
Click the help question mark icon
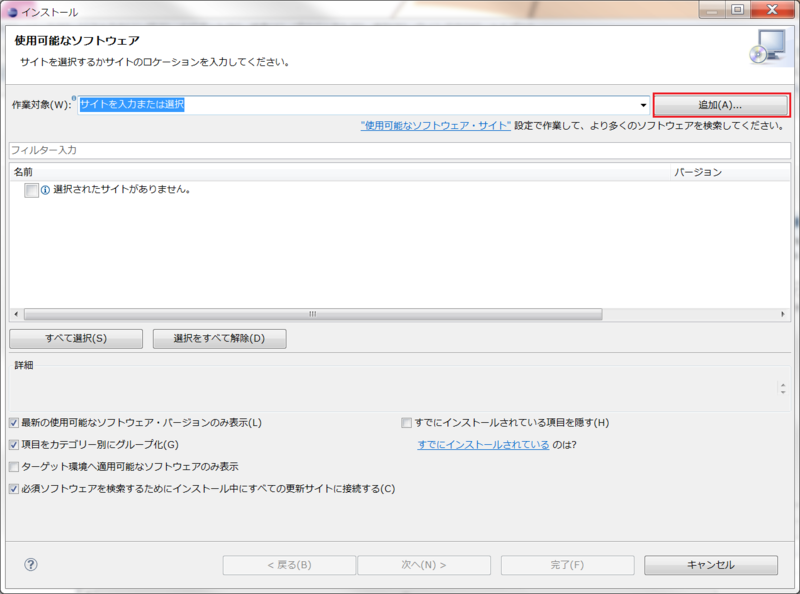(31, 564)
